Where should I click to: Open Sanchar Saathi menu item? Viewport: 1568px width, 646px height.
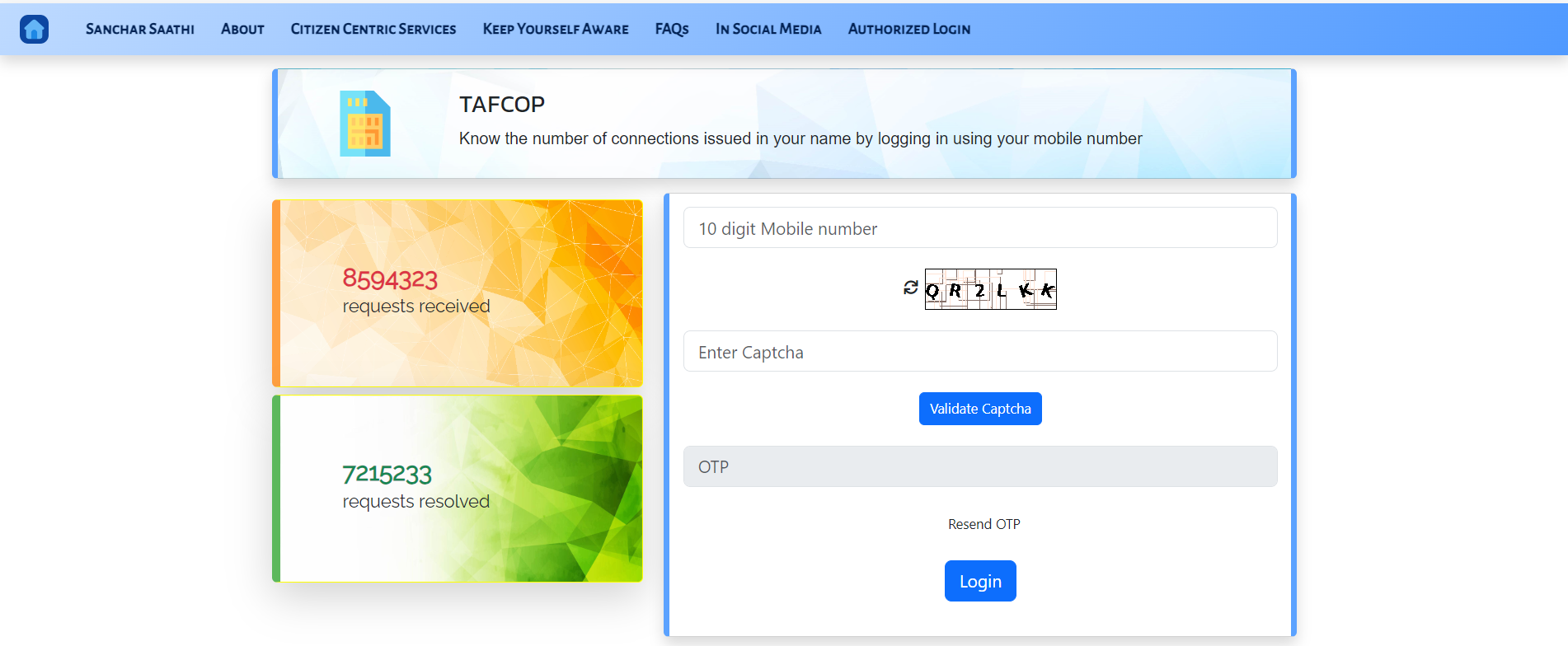click(x=139, y=29)
